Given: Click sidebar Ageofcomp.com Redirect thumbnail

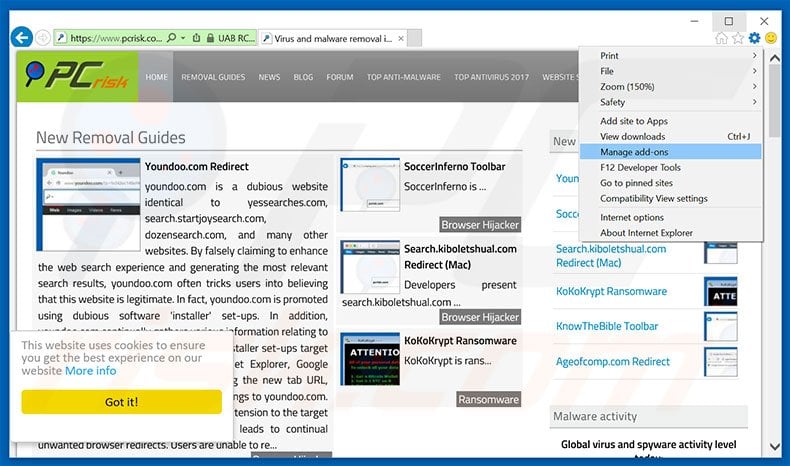Looking at the screenshot, I should click(x=721, y=362).
